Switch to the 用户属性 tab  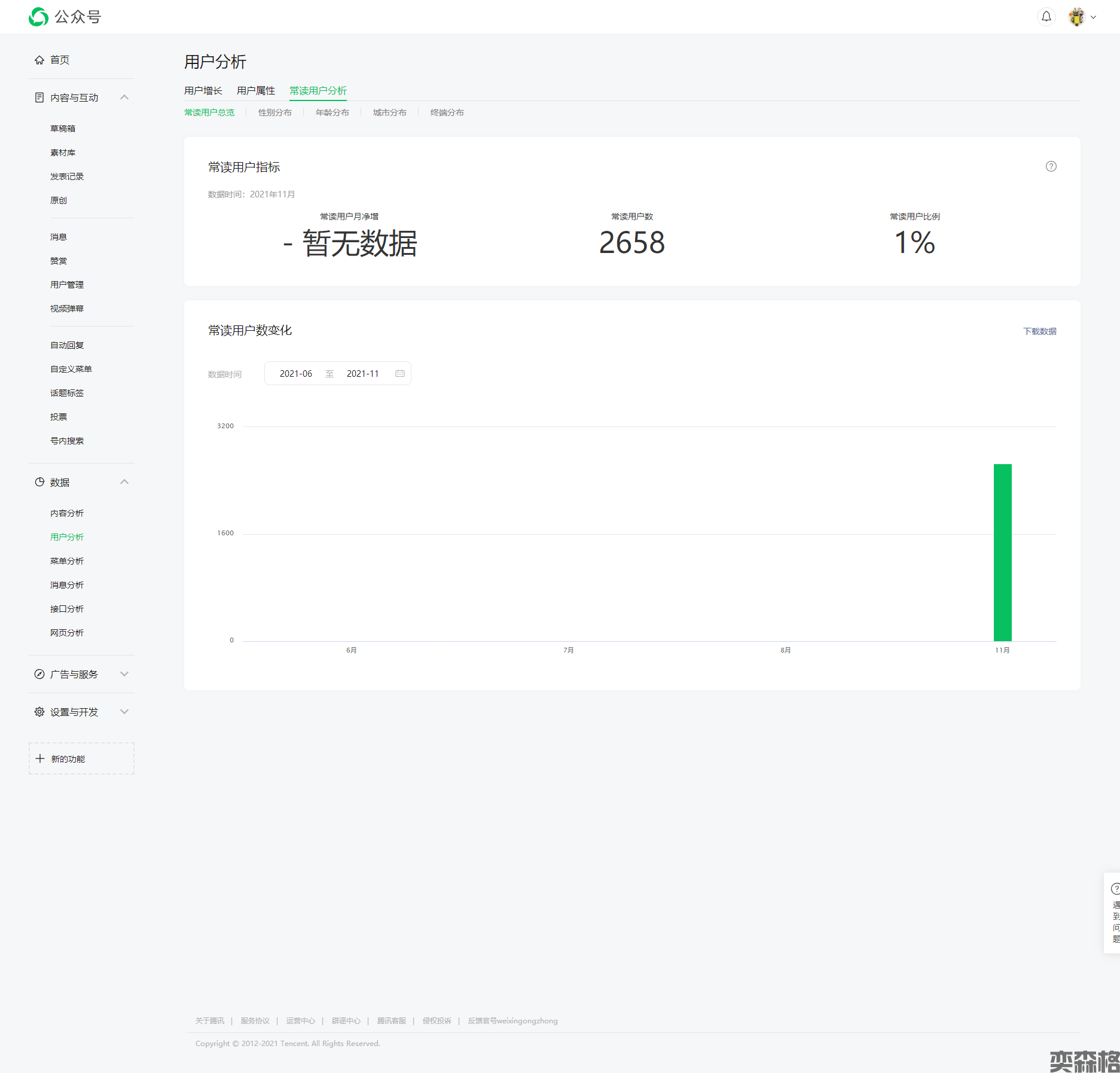256,91
